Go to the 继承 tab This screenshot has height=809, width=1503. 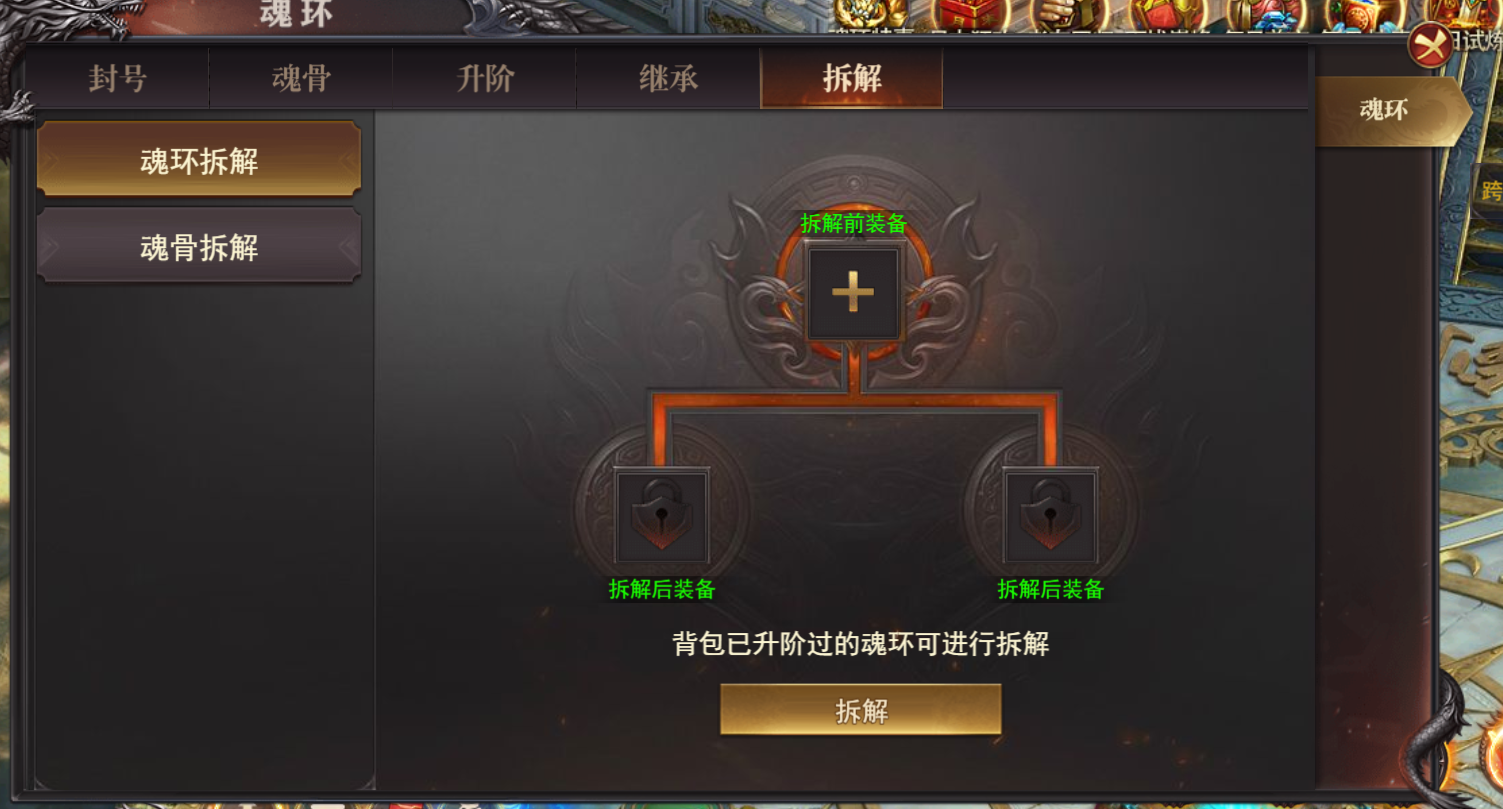pyautogui.click(x=668, y=78)
